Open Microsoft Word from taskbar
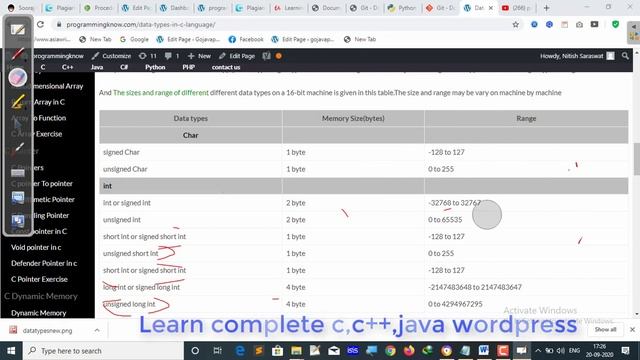The image size is (640, 360). 484,351
